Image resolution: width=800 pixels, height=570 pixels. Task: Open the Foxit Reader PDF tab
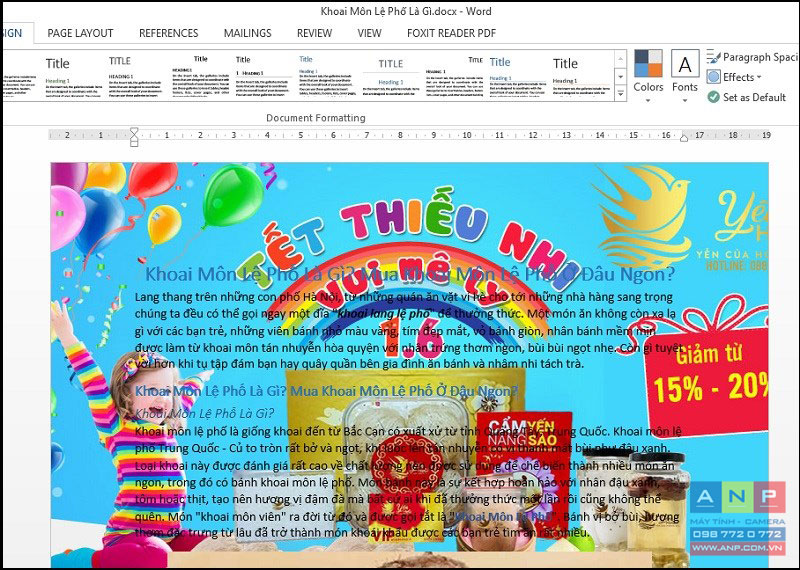click(452, 33)
